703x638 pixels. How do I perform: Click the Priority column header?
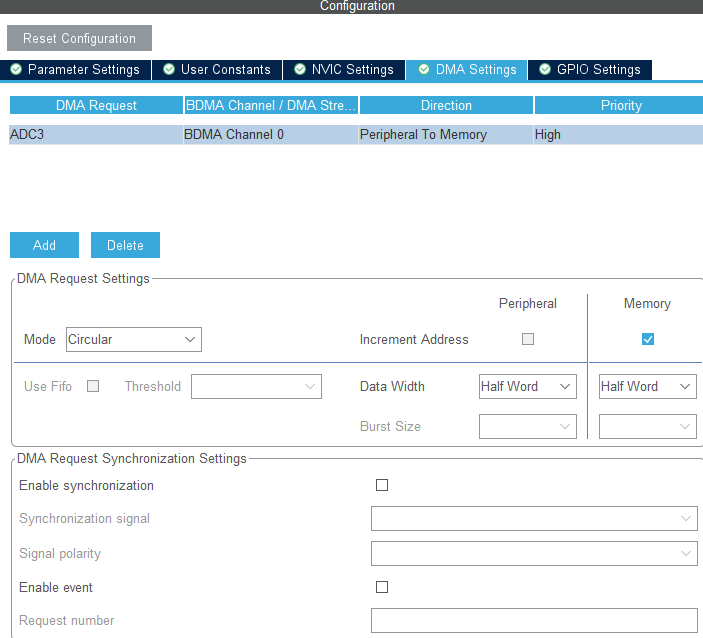coord(619,105)
